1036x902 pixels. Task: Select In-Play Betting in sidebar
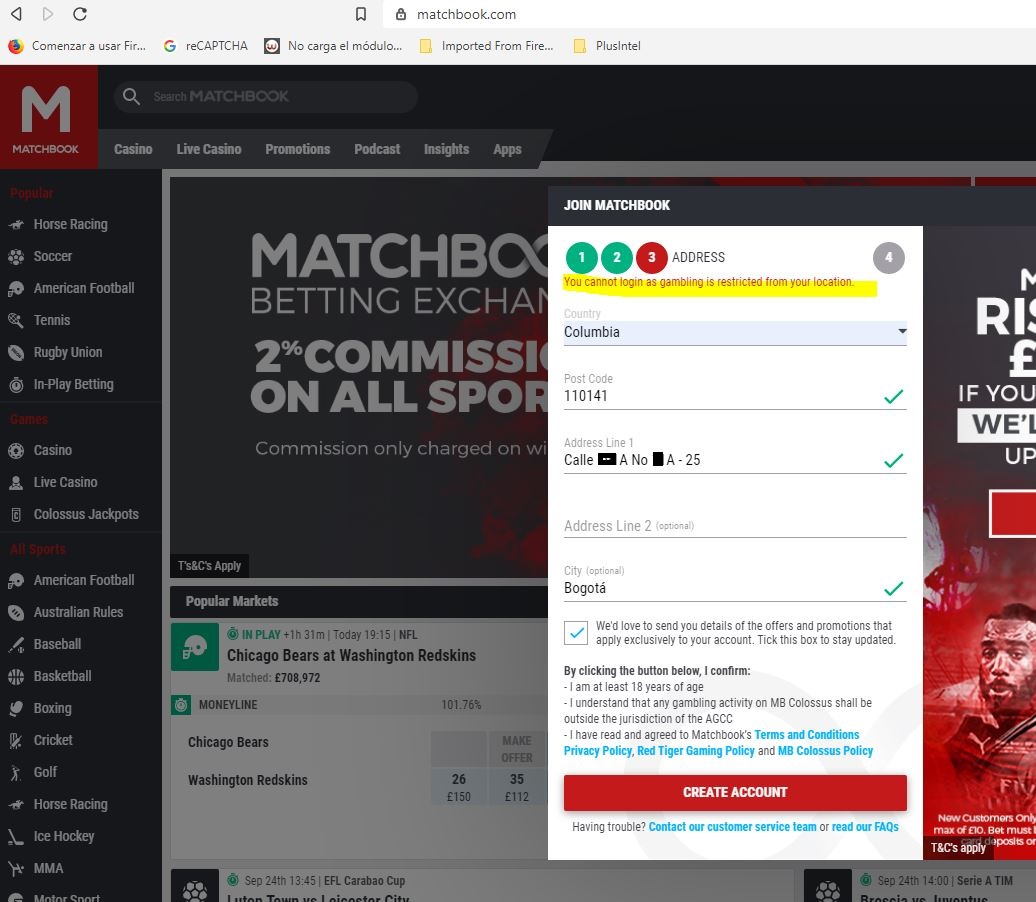click(81, 385)
